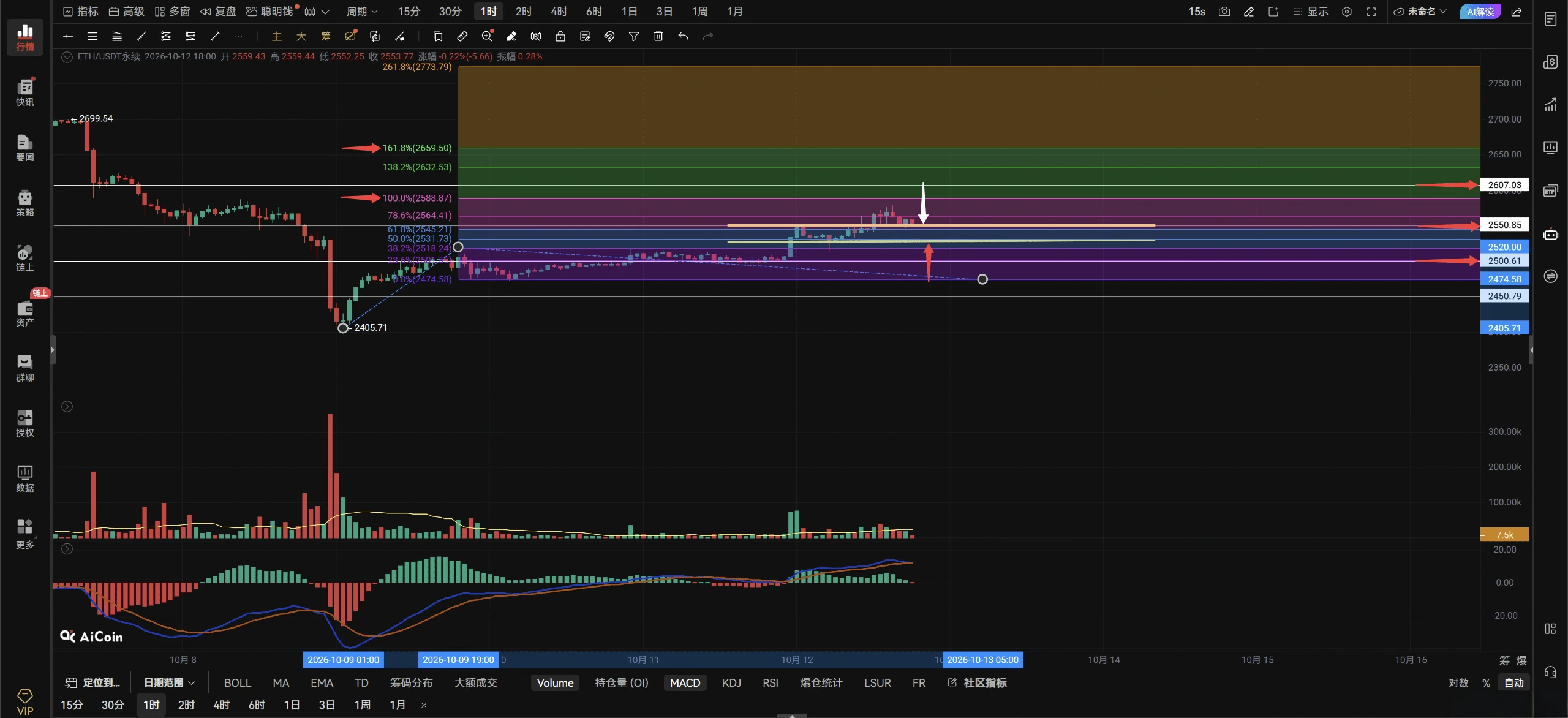Click the share arrow icon at top right
This screenshot has width=1568, height=718.
point(1517,12)
